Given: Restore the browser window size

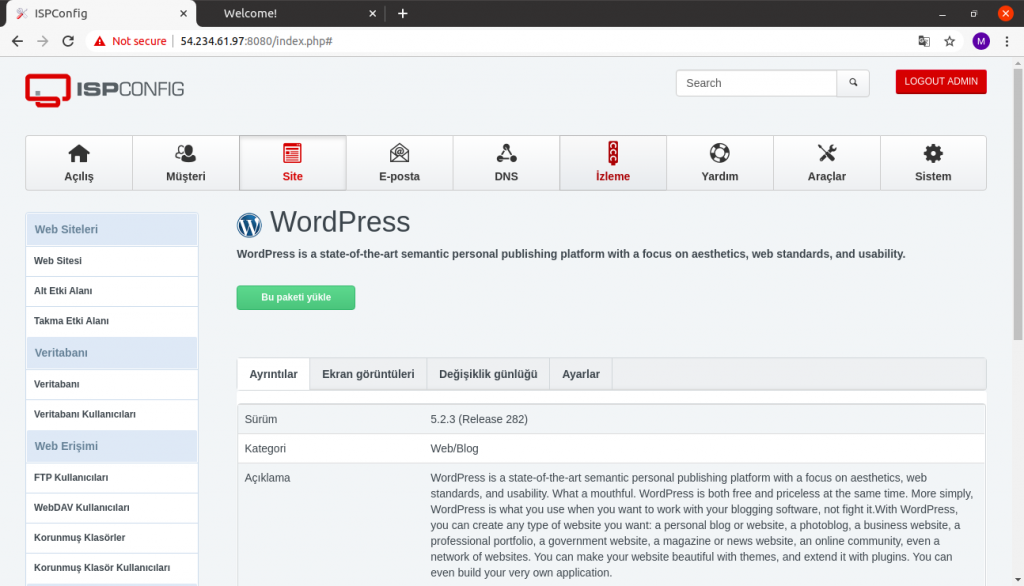Looking at the screenshot, I should point(974,13).
